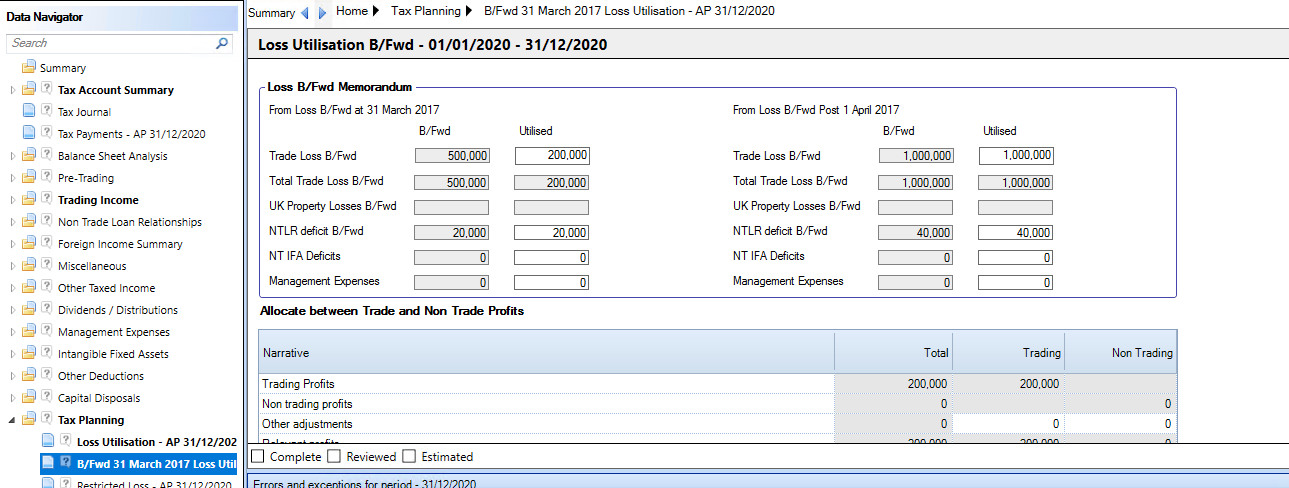Click the Trading column header
1289x488 pixels.
pos(1007,352)
